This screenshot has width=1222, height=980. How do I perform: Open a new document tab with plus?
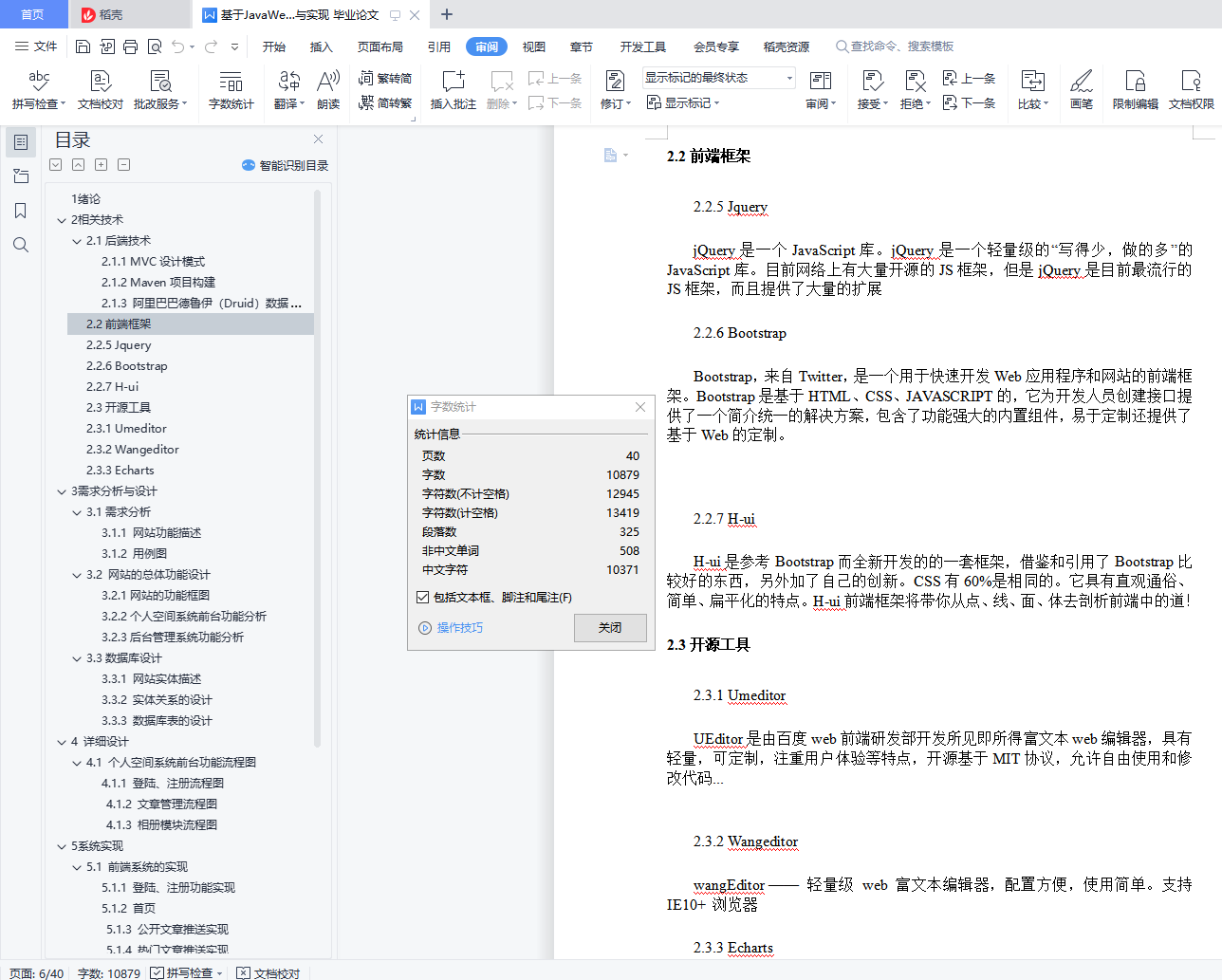[x=447, y=14]
